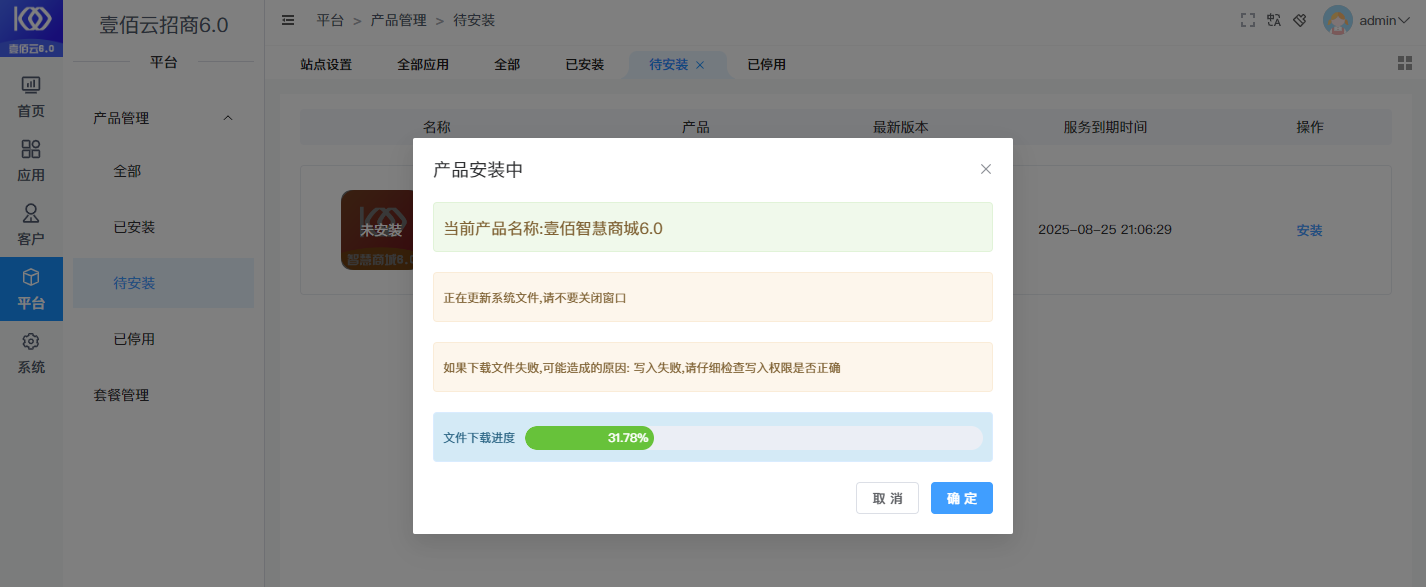Close the 待安装 tab
Screen dimensions: 1426x587
[x=700, y=65]
